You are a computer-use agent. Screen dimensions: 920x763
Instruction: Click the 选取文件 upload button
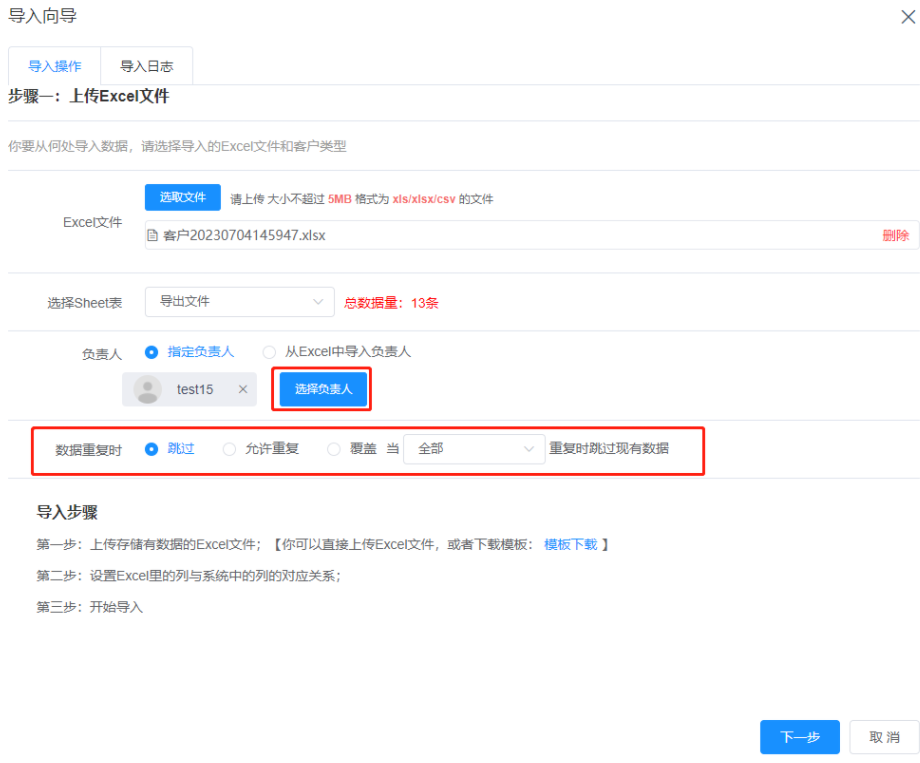pos(182,197)
